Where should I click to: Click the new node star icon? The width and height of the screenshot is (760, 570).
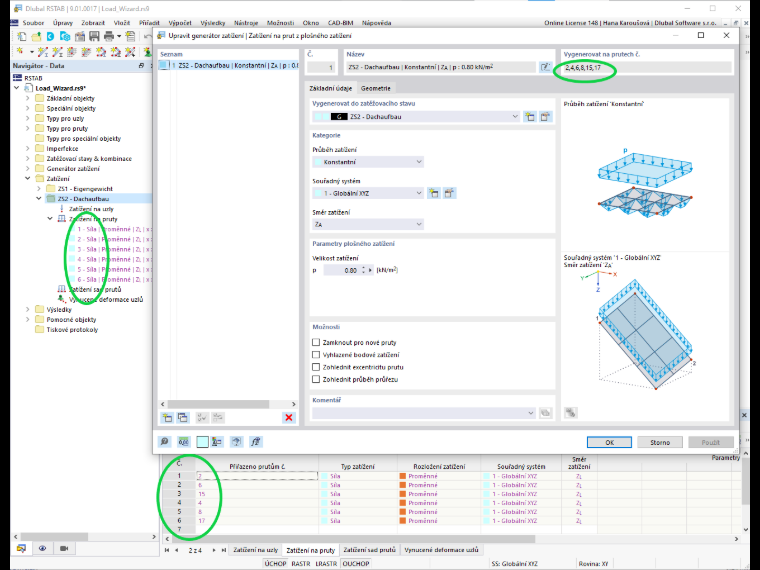20,51
